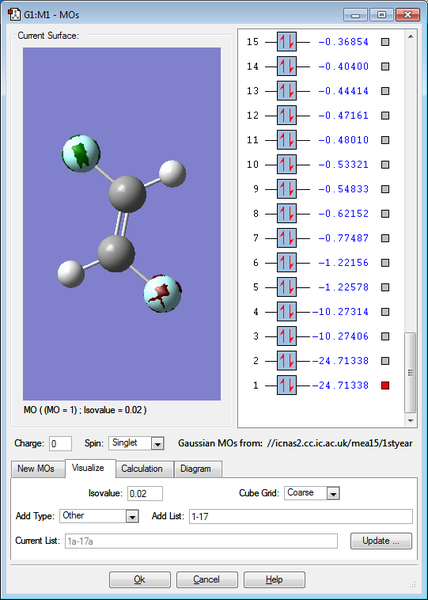Click the lower gray carbon atom
Image resolution: width=428 pixels, height=600 pixels.
coord(116,253)
